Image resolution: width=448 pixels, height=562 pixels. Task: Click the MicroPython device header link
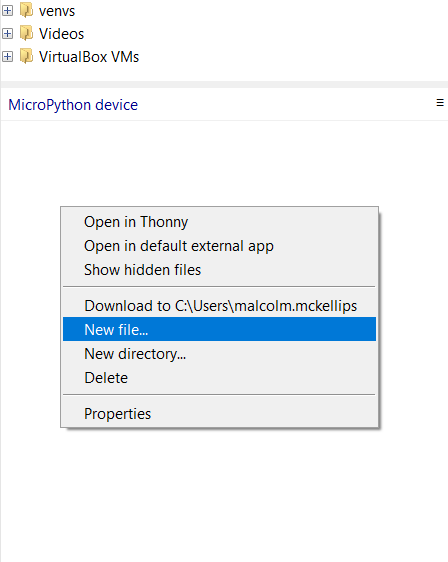(x=73, y=105)
